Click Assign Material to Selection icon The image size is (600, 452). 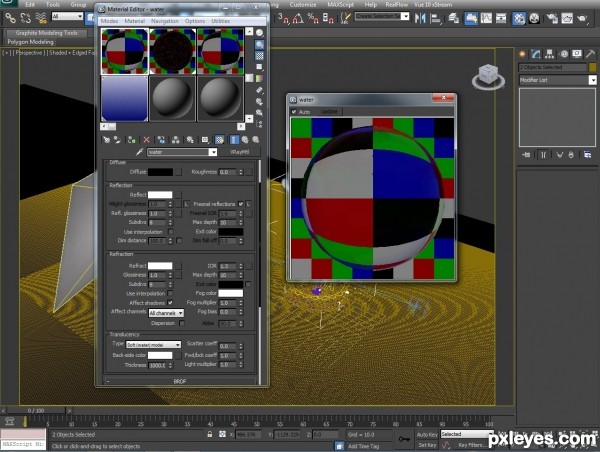pos(131,140)
